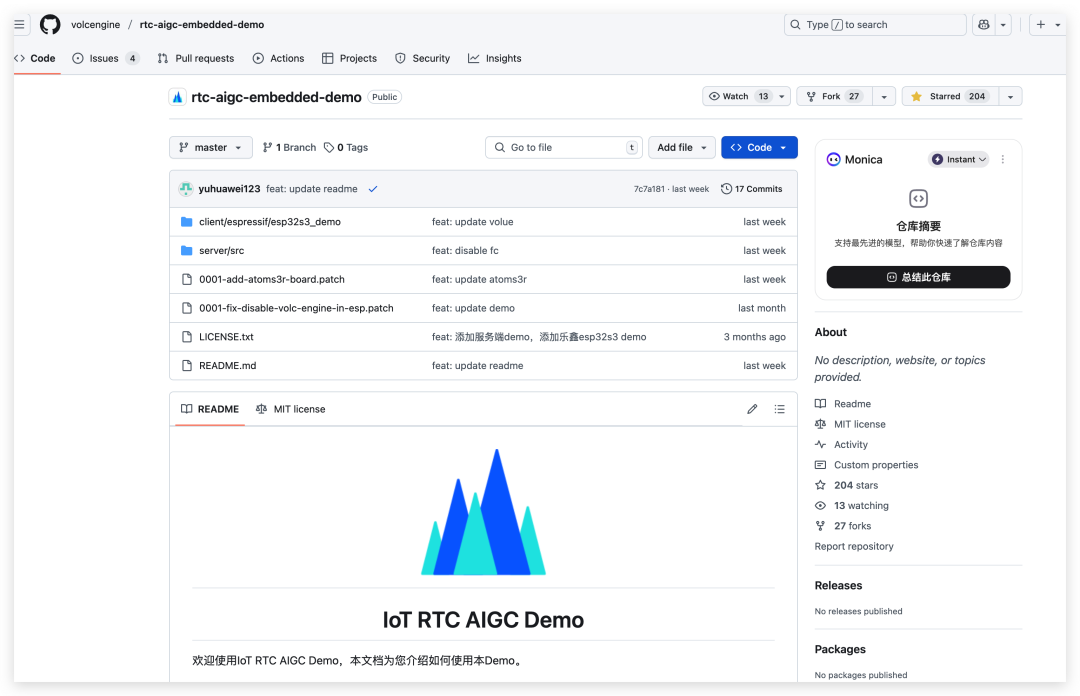1080x696 pixels.
Task: Click the README volcengine mountain logo image
Action: point(484,512)
